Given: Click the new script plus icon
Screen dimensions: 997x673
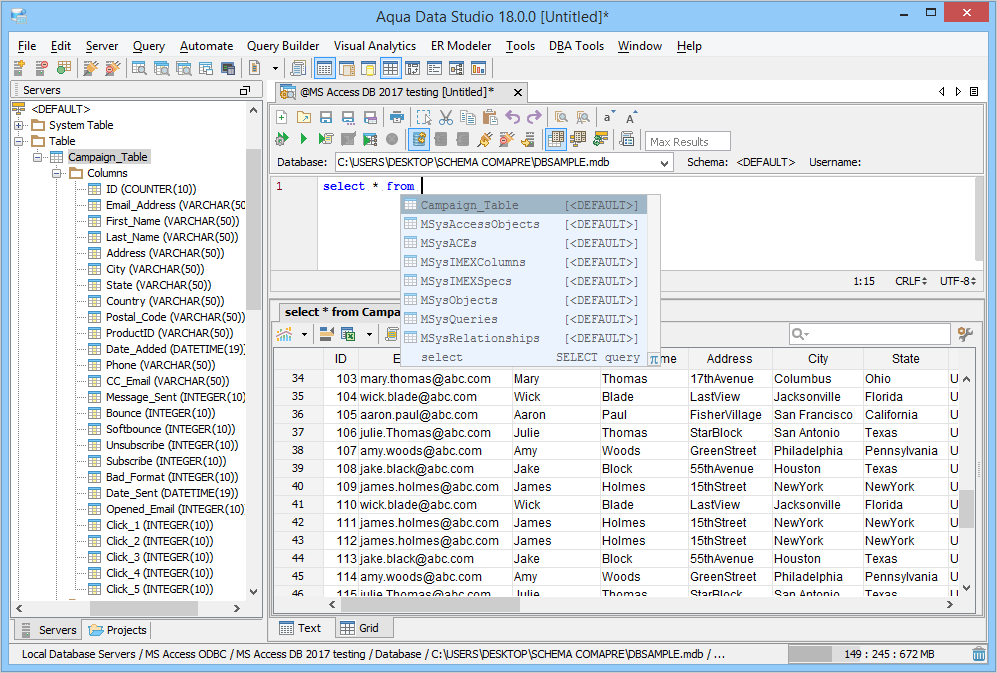Looking at the screenshot, I should [282, 117].
